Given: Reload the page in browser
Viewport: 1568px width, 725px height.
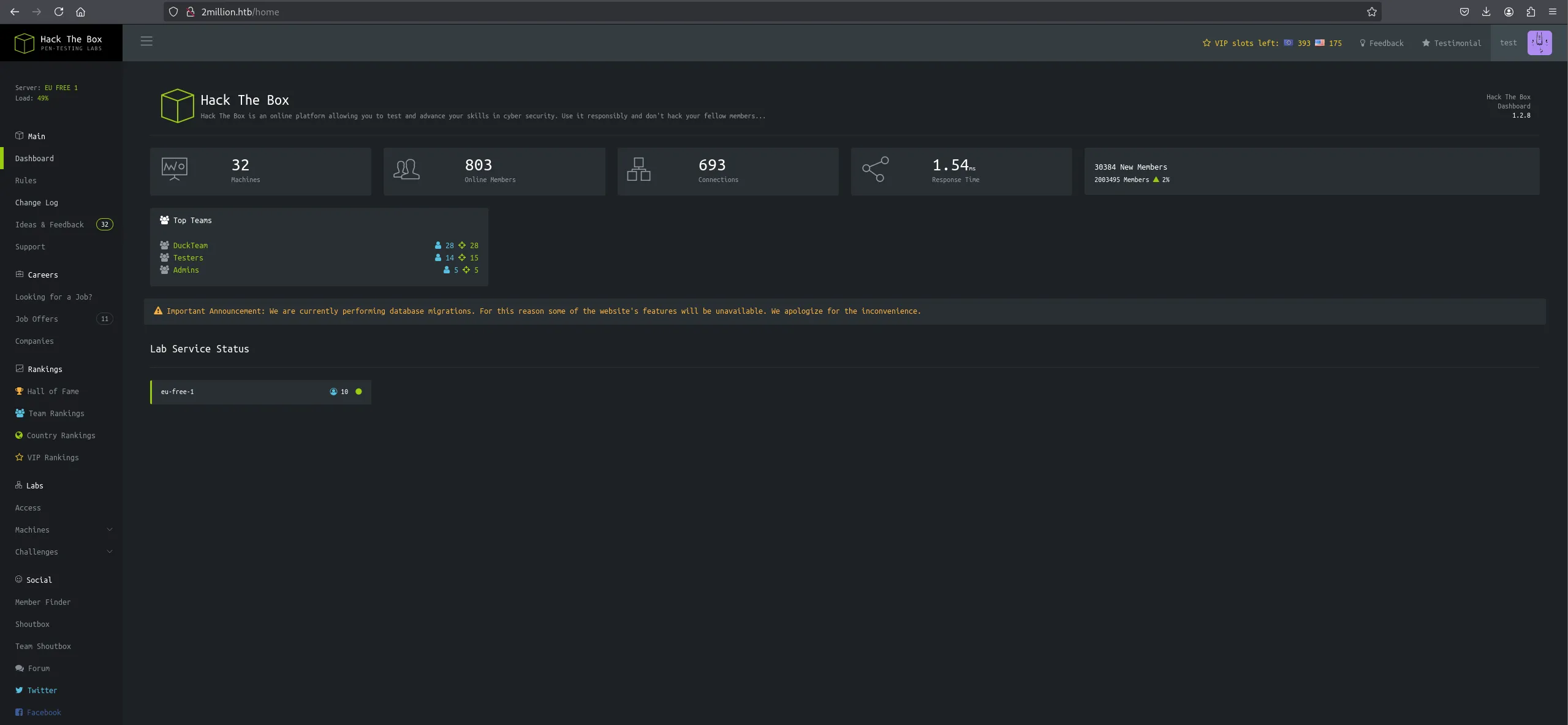Looking at the screenshot, I should [x=59, y=12].
